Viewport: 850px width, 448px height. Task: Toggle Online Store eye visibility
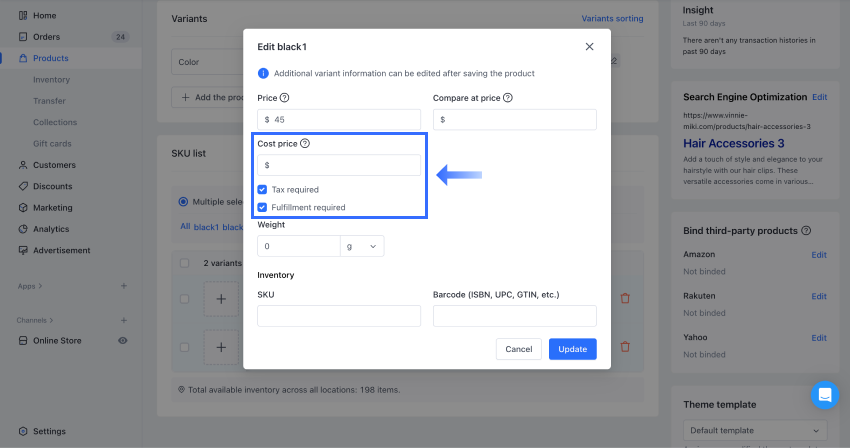point(123,341)
